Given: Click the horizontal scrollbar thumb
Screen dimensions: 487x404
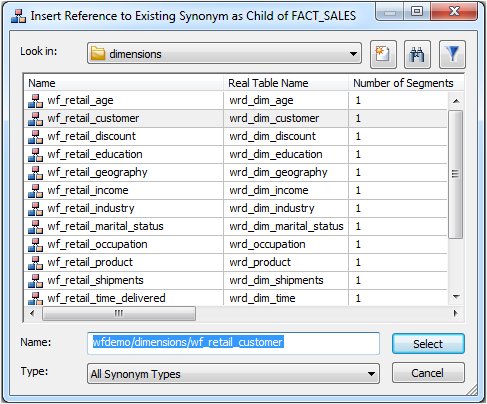Looking at the screenshot, I should tap(119, 313).
